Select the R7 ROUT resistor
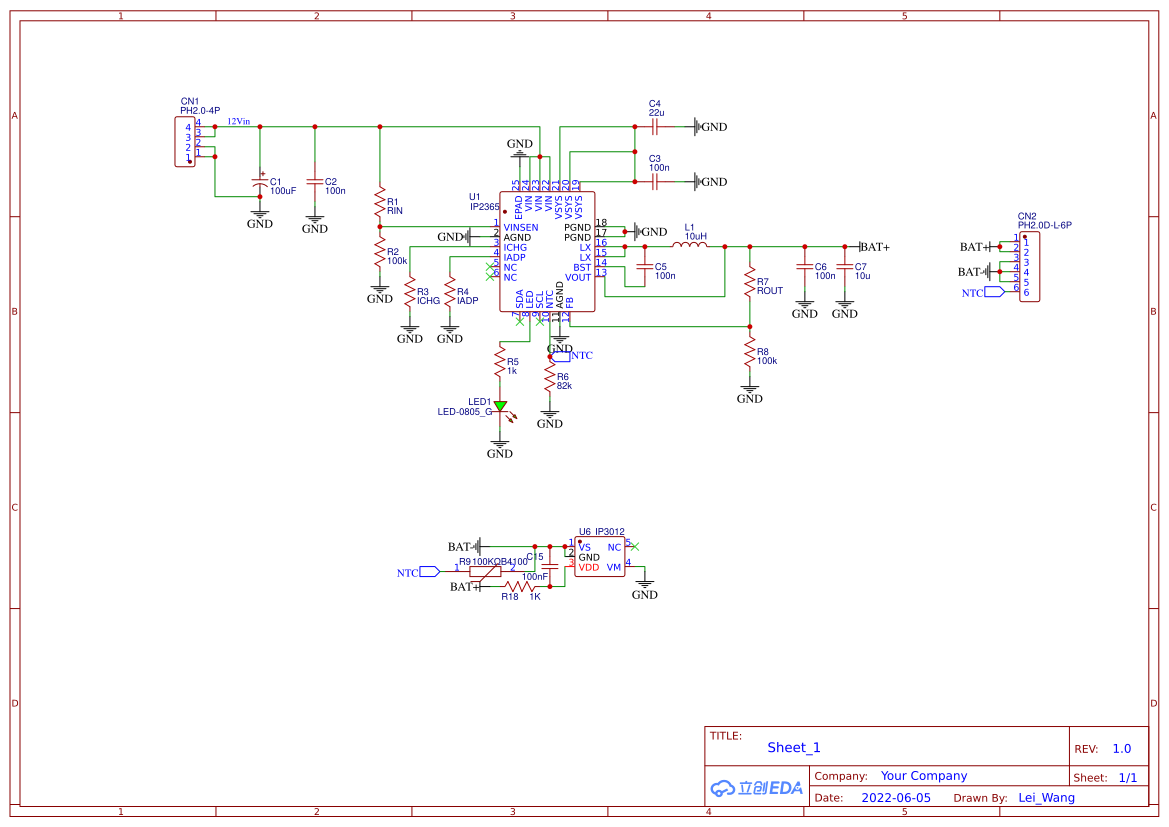 pos(750,283)
